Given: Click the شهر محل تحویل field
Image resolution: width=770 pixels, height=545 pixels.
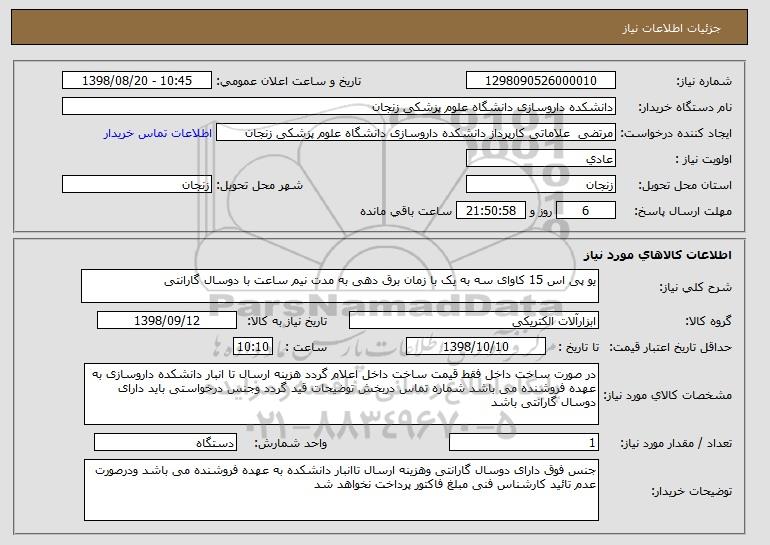Looking at the screenshot, I should (x=137, y=185).
